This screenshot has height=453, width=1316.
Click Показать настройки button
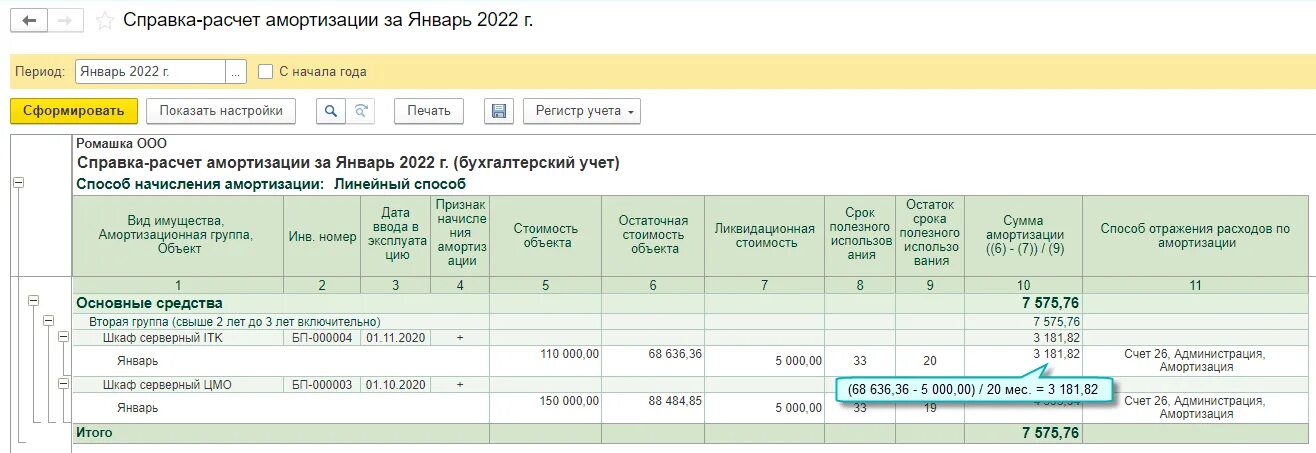coord(221,111)
